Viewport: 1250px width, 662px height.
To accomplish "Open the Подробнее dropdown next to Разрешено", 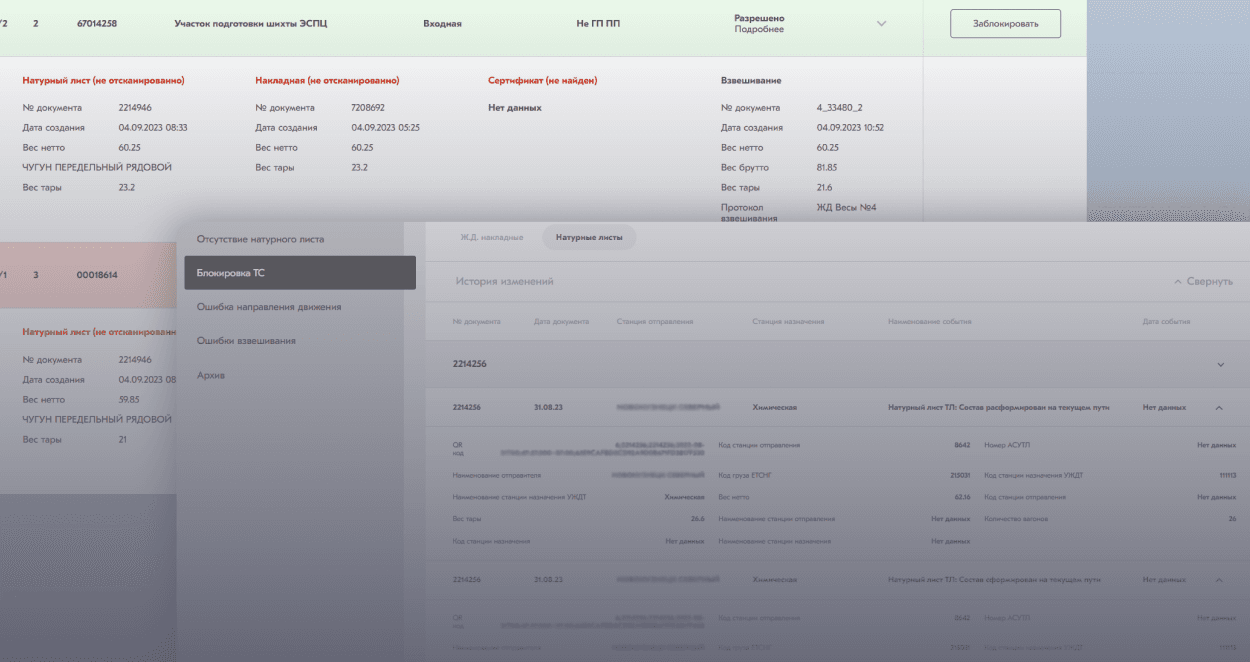I will click(881, 22).
